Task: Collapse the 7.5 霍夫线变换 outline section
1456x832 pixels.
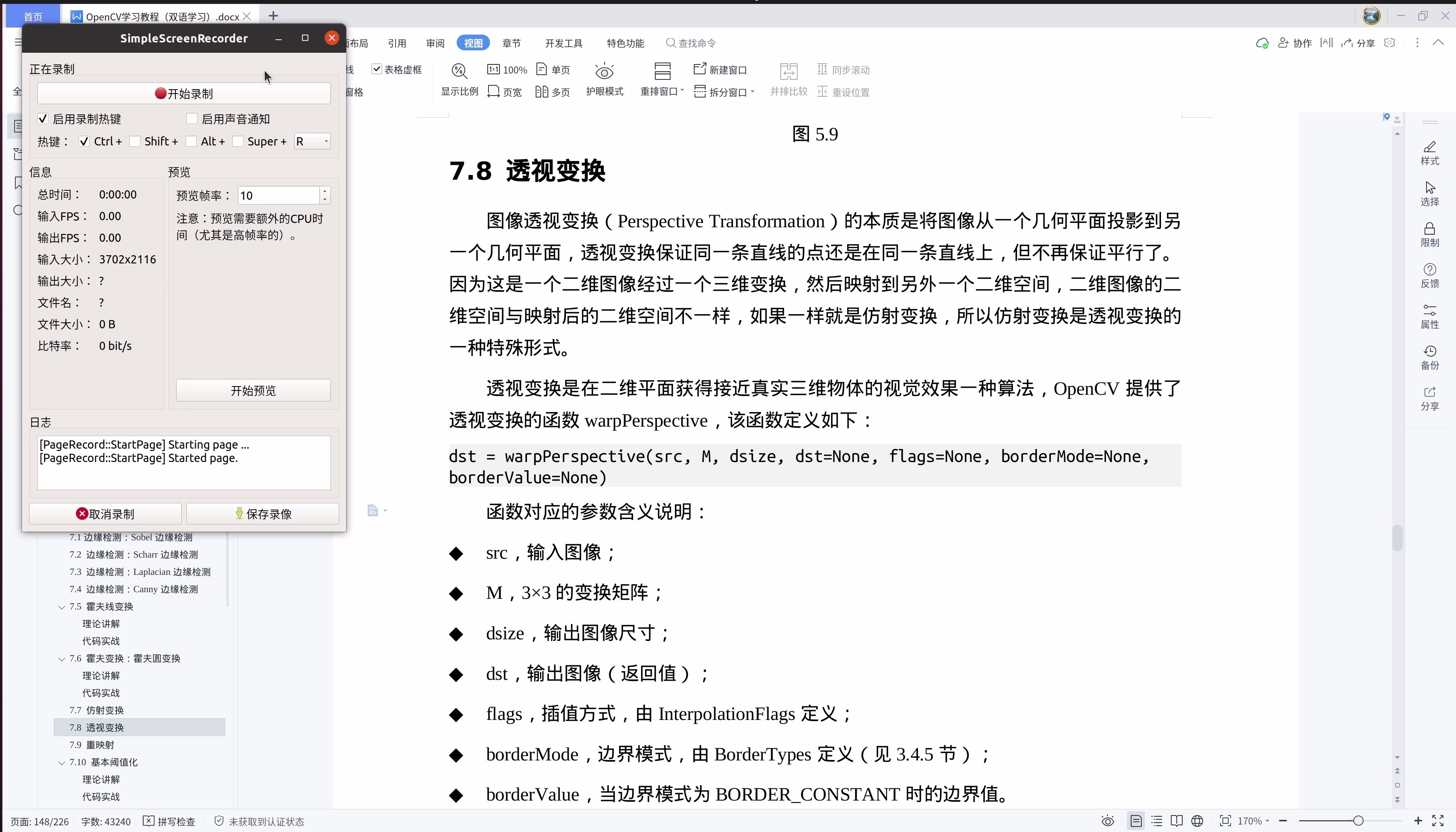Action: click(61, 606)
